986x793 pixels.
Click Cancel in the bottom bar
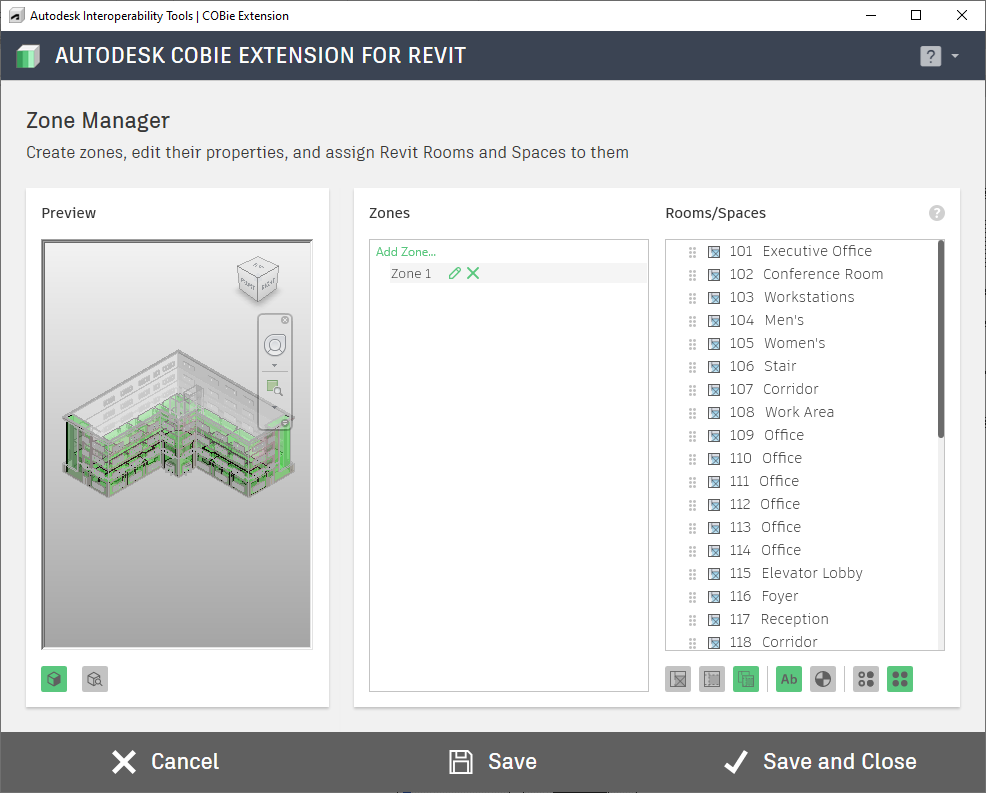tap(166, 762)
